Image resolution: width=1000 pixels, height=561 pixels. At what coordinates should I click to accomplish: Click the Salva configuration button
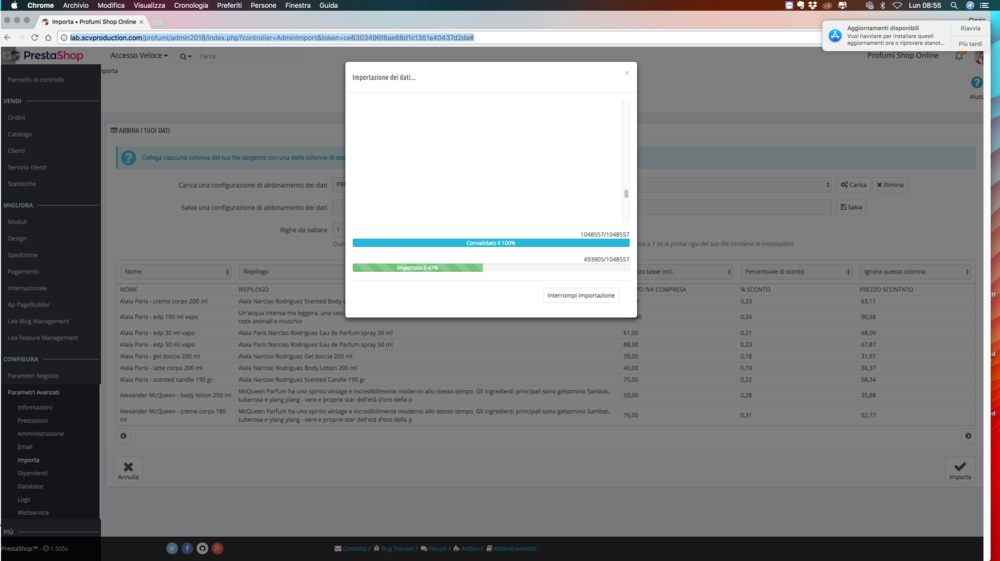coord(851,207)
